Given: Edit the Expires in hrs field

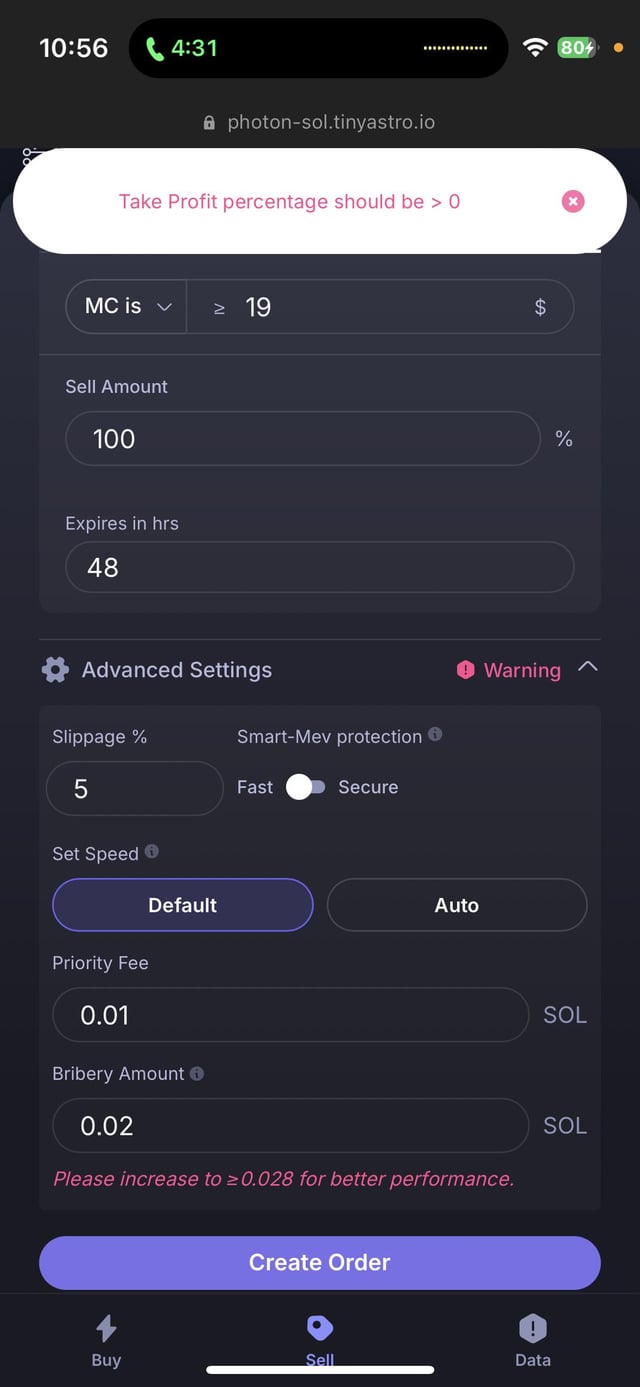Looking at the screenshot, I should coord(319,568).
